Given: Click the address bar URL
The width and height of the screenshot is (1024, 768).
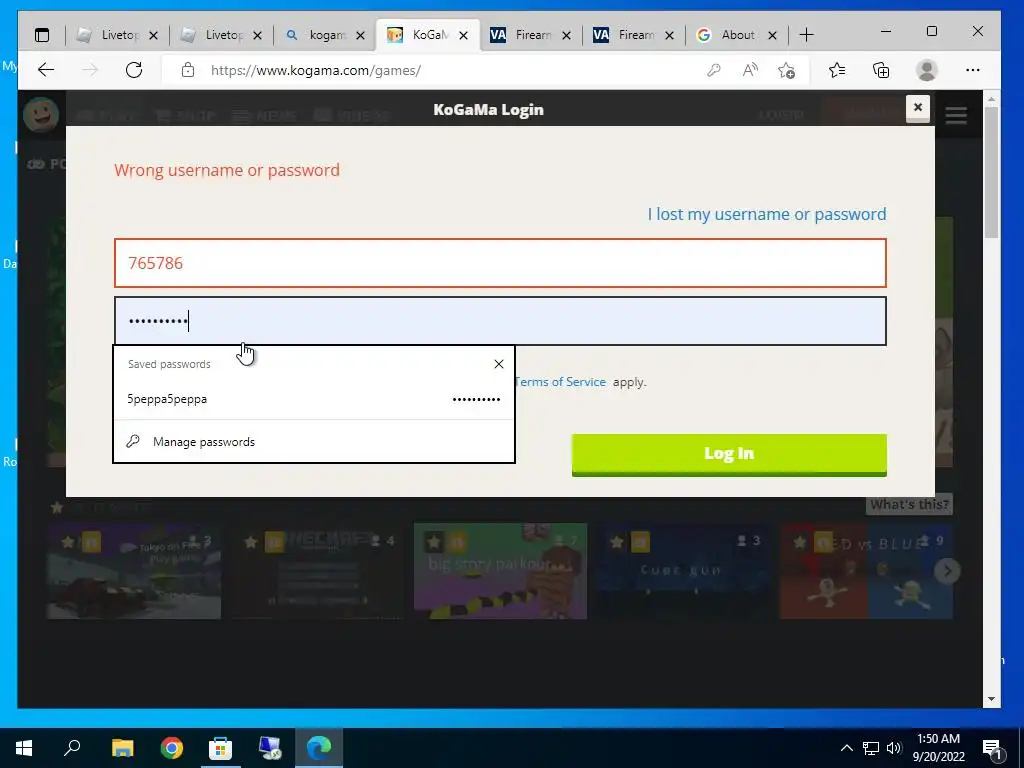Looking at the screenshot, I should click(x=315, y=71).
